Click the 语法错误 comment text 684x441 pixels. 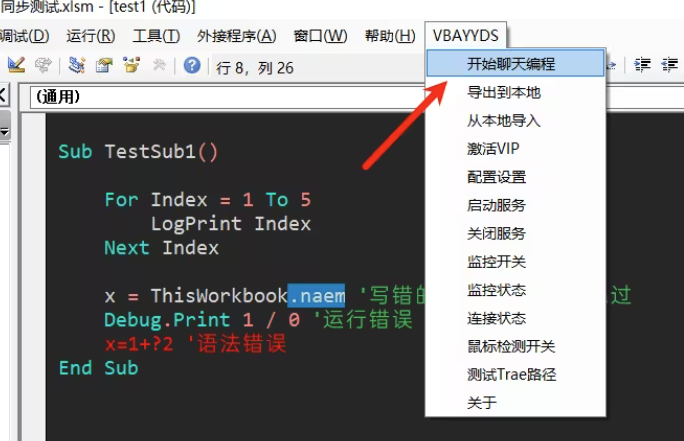[242, 344]
